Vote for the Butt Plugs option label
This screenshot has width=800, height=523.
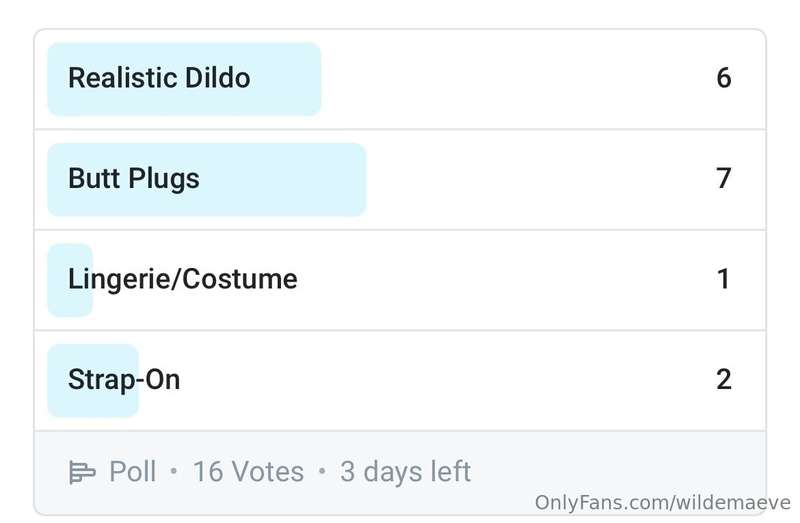pyautogui.click(x=134, y=179)
